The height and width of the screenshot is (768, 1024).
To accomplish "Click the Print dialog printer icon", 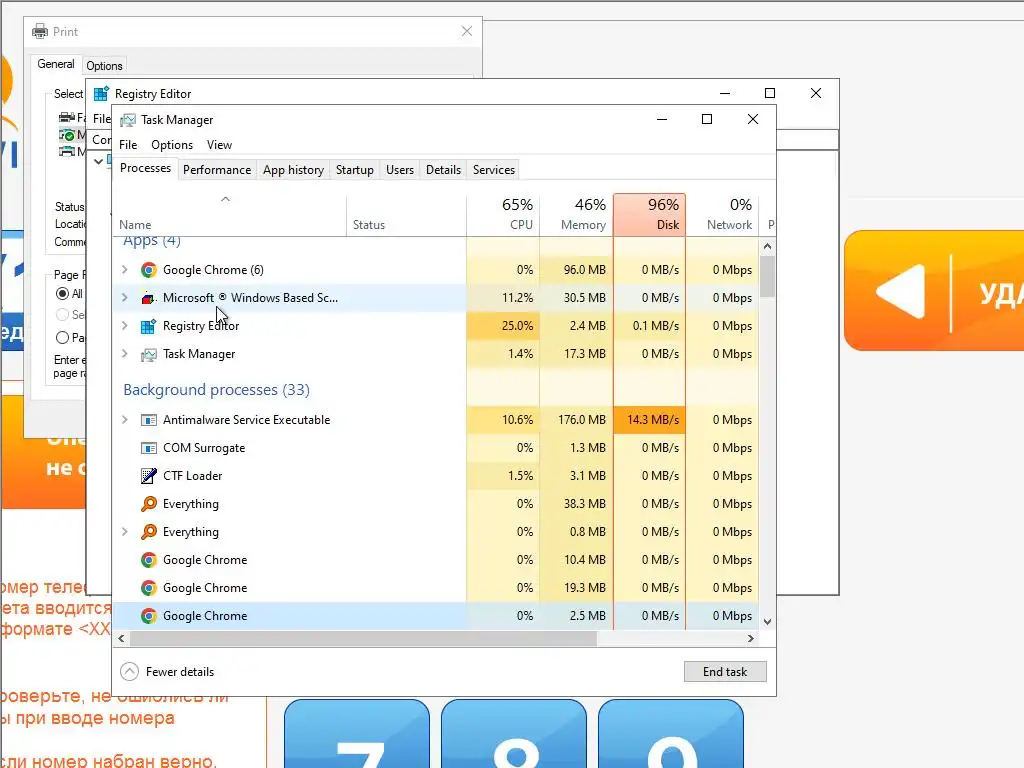I will [40, 31].
